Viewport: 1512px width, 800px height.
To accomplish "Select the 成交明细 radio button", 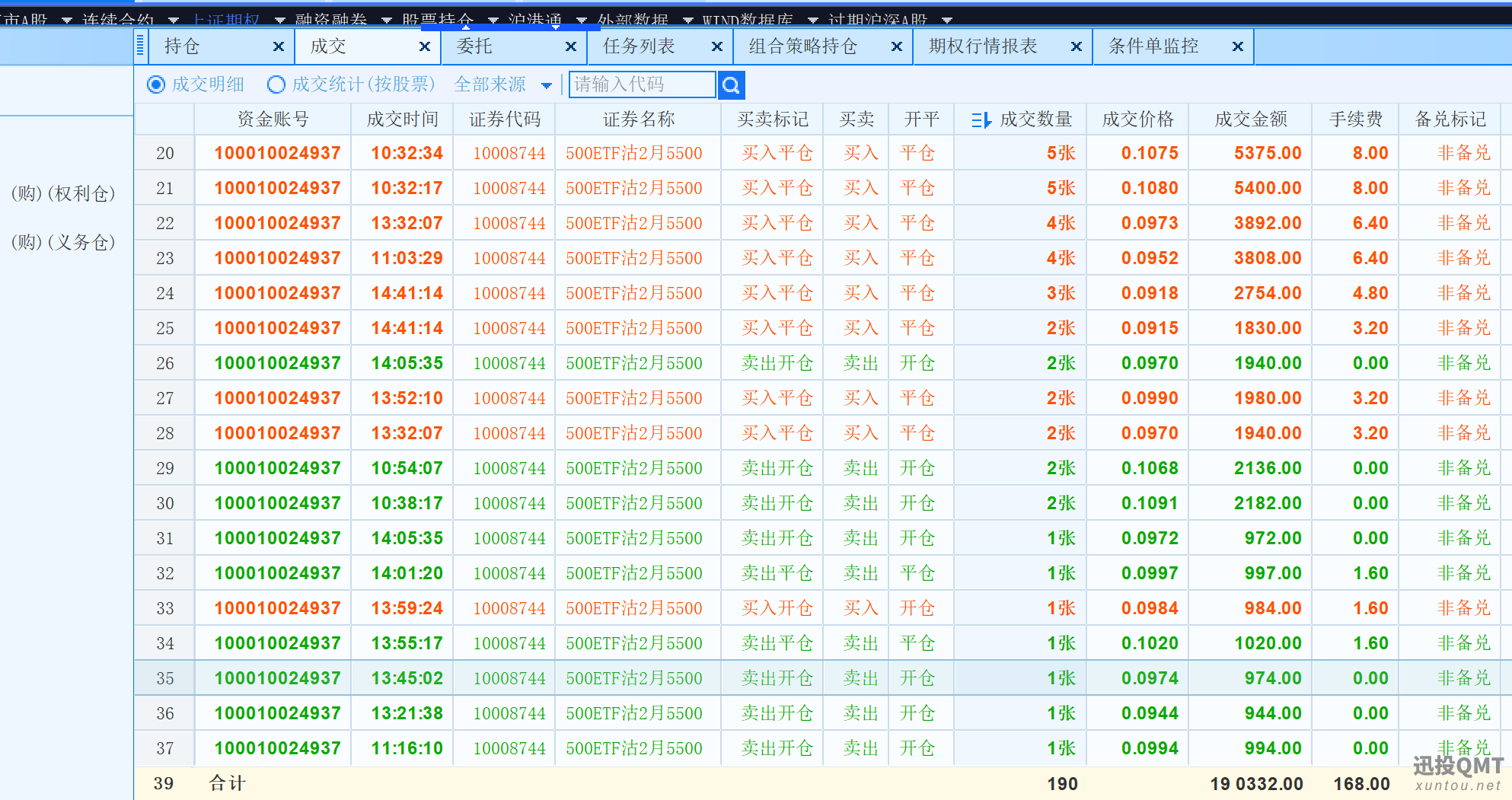I will (156, 84).
